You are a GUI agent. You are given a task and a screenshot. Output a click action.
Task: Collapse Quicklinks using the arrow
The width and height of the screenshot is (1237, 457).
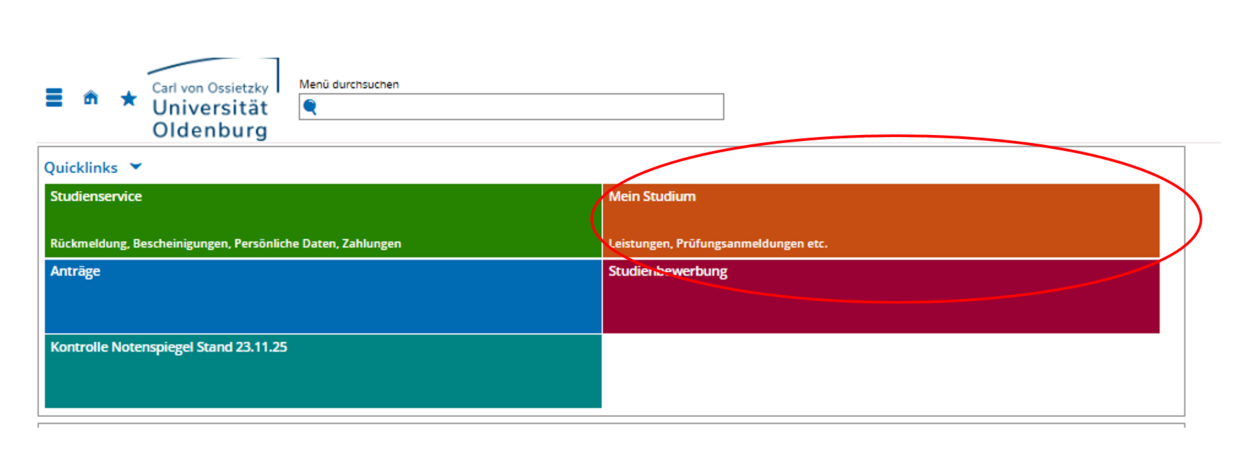tap(136, 167)
